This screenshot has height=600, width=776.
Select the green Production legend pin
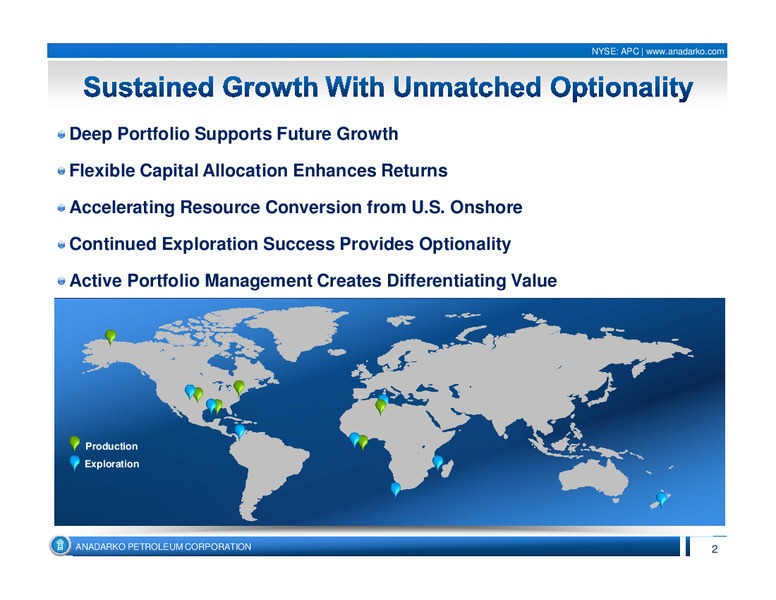coord(75,444)
